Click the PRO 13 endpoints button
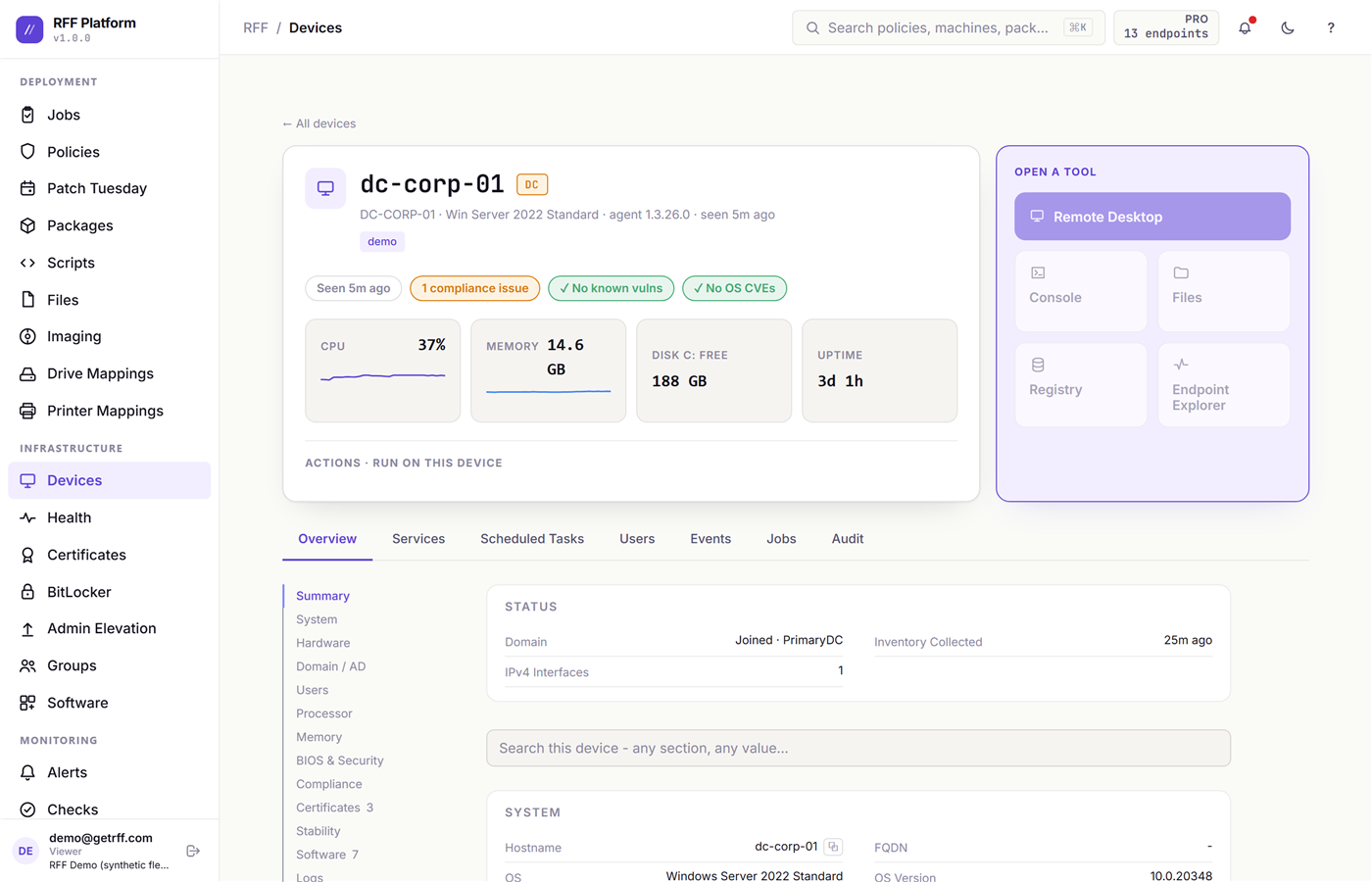1372x882 pixels. pyautogui.click(x=1166, y=27)
